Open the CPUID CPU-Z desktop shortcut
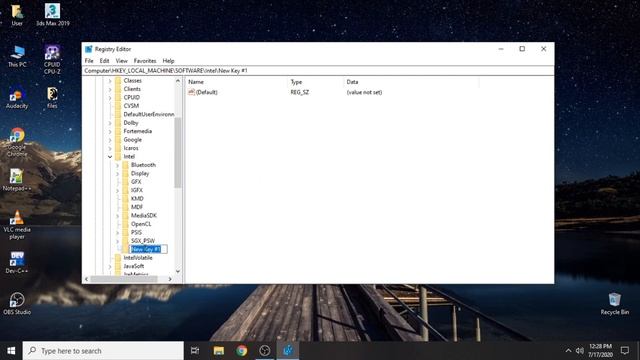Screen dimensions: 640x360 pyautogui.click(x=52, y=60)
